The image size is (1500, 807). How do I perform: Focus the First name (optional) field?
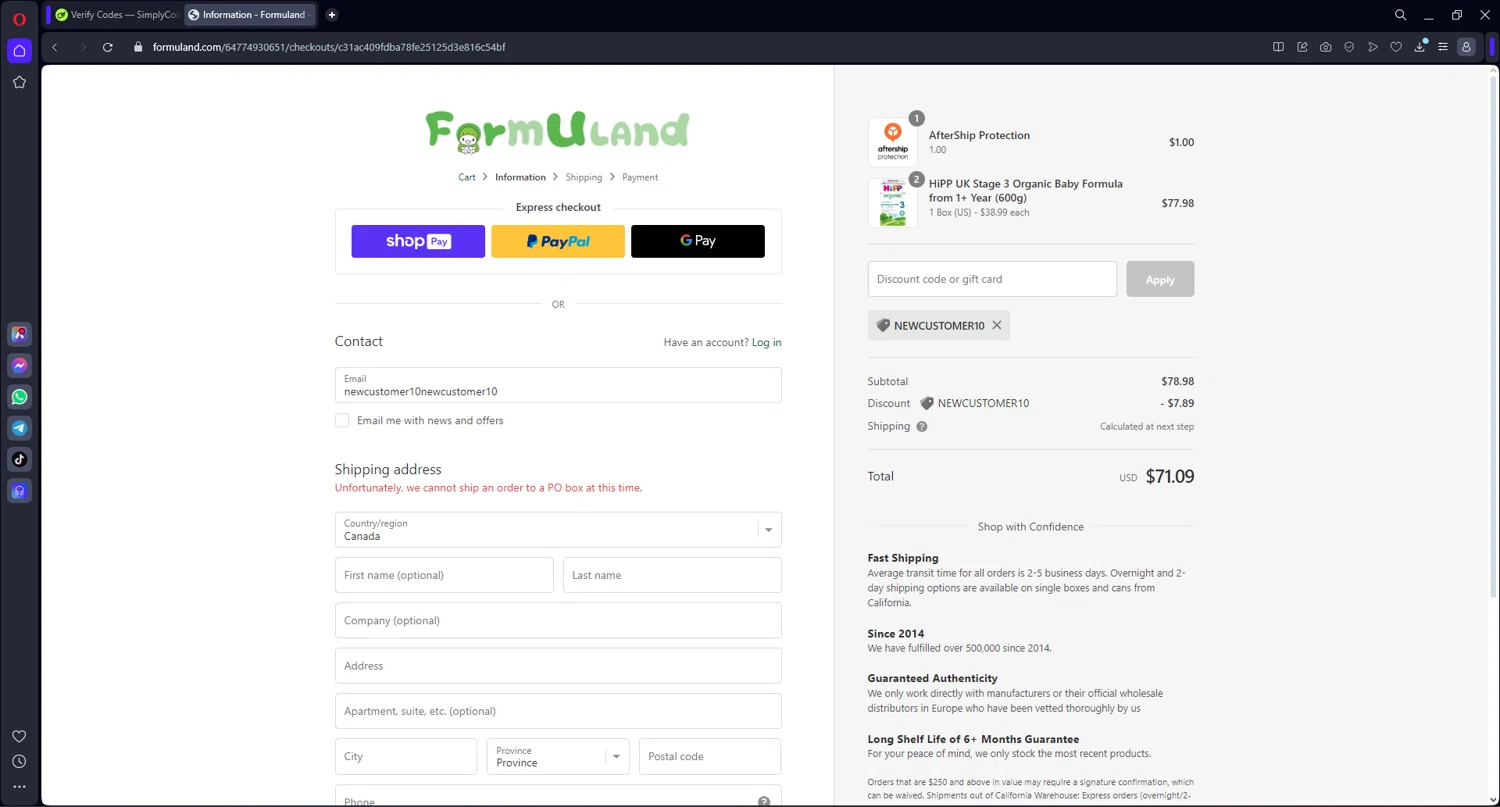(x=444, y=575)
